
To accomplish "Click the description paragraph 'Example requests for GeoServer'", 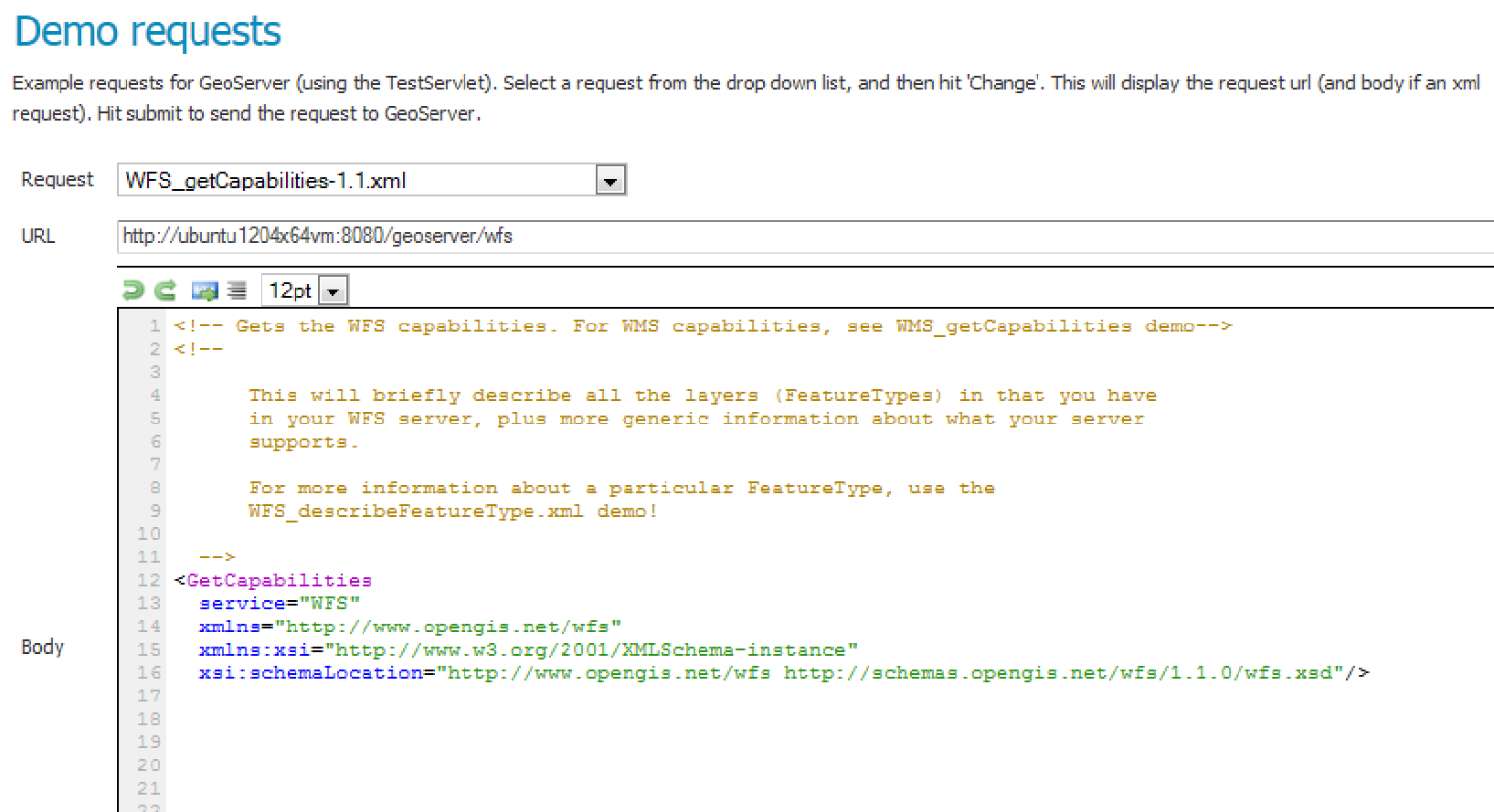I will tap(746, 98).
